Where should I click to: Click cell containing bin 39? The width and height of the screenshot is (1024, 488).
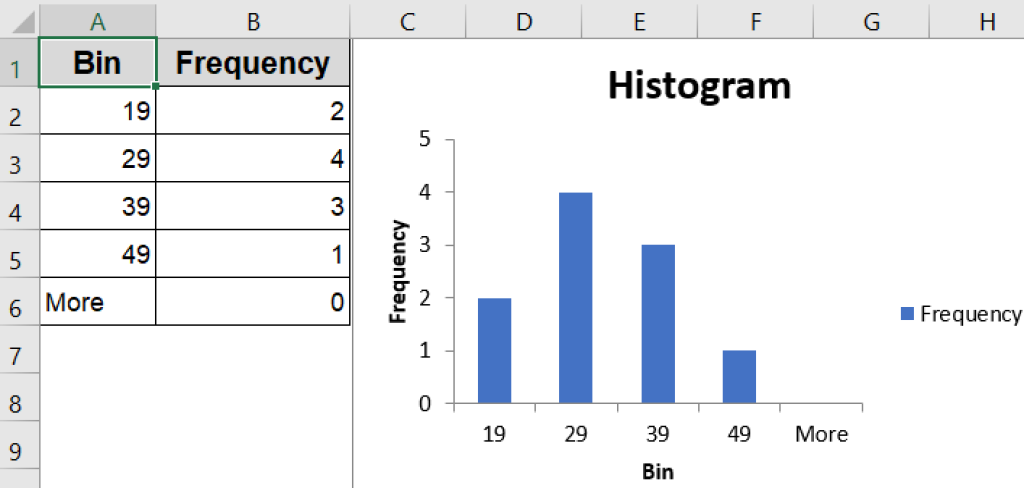(x=98, y=206)
